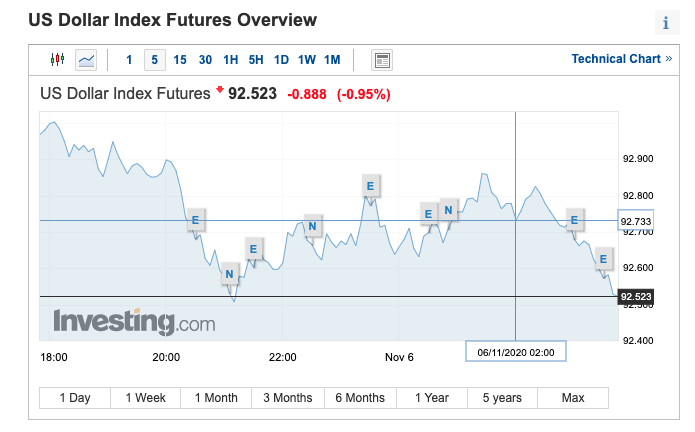
Task: Switch to 3 Months range tab
Action: tap(287, 398)
